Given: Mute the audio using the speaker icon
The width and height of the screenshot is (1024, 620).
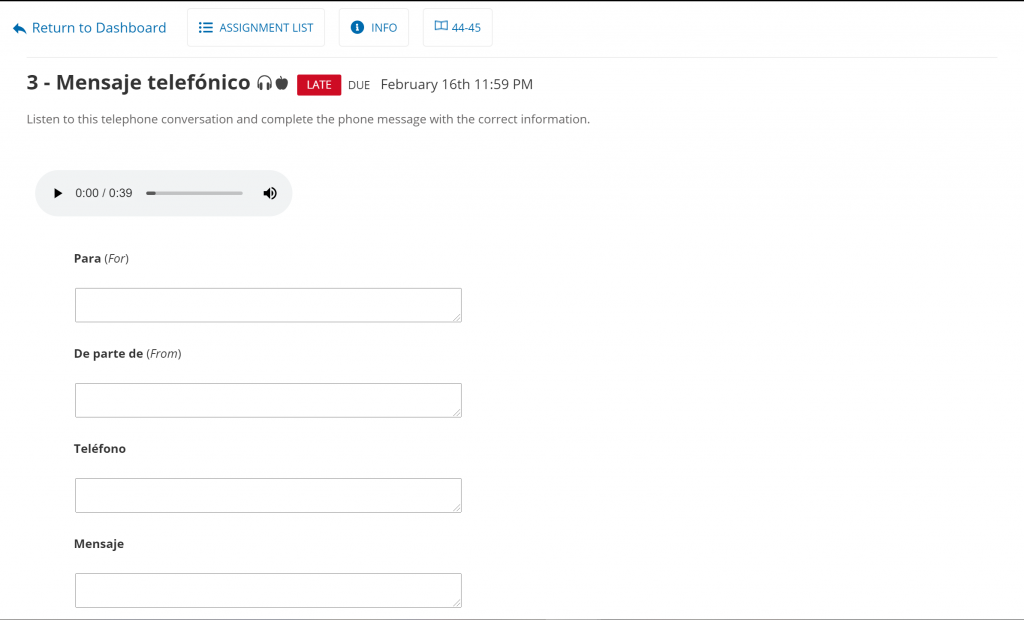Looking at the screenshot, I should 270,193.
